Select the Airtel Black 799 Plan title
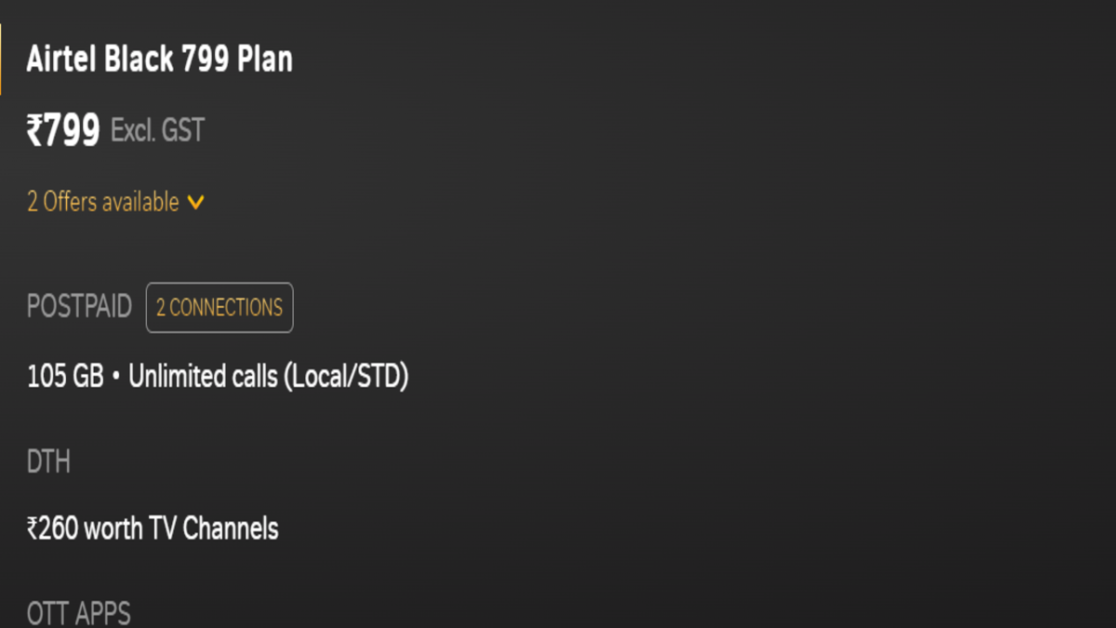1116x628 pixels. coord(159,59)
